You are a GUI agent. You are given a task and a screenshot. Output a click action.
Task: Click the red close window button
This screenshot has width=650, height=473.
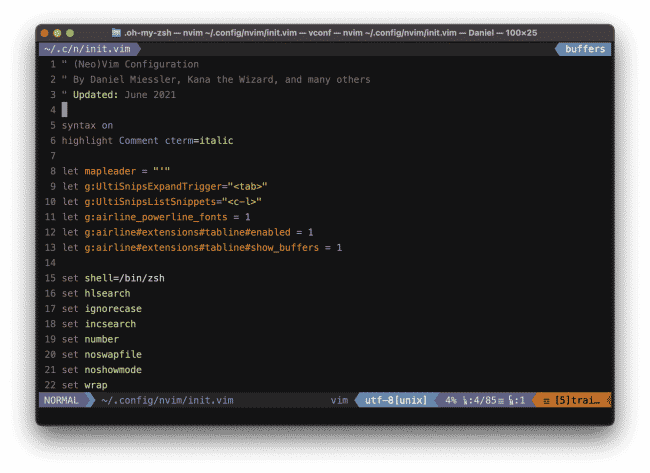tap(45, 33)
